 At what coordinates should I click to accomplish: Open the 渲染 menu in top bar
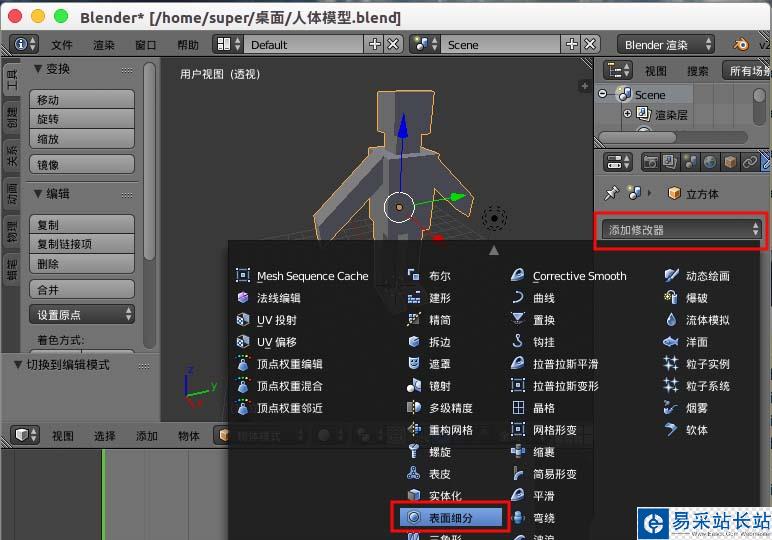coord(104,45)
